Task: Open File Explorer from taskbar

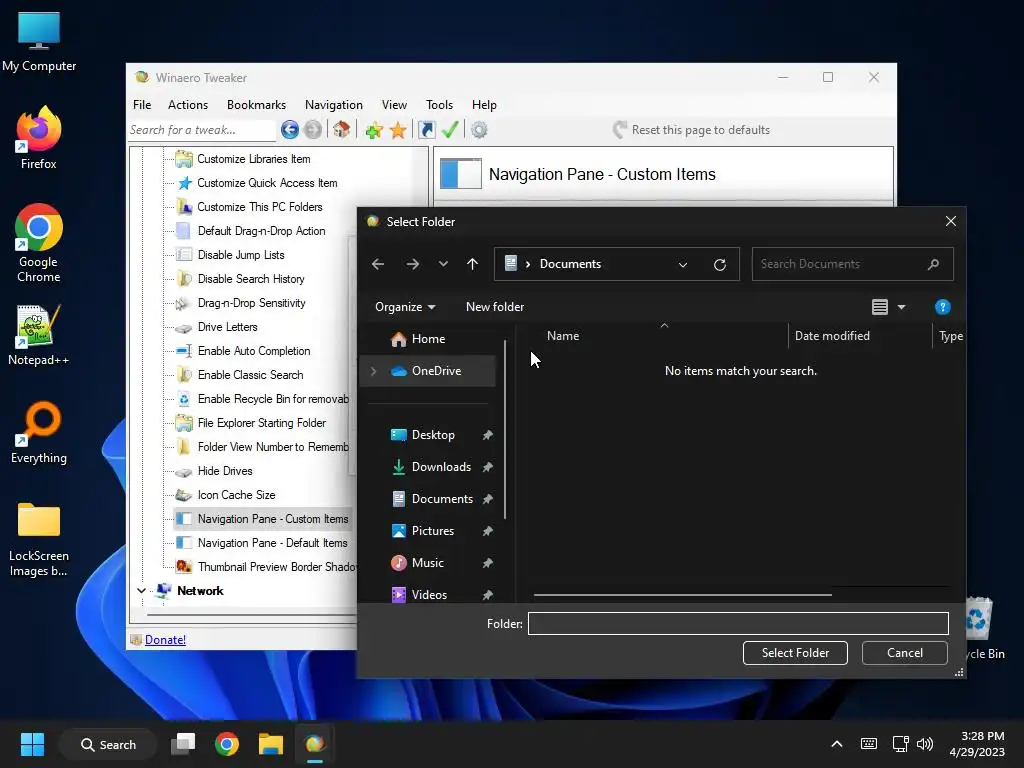Action: click(x=270, y=744)
